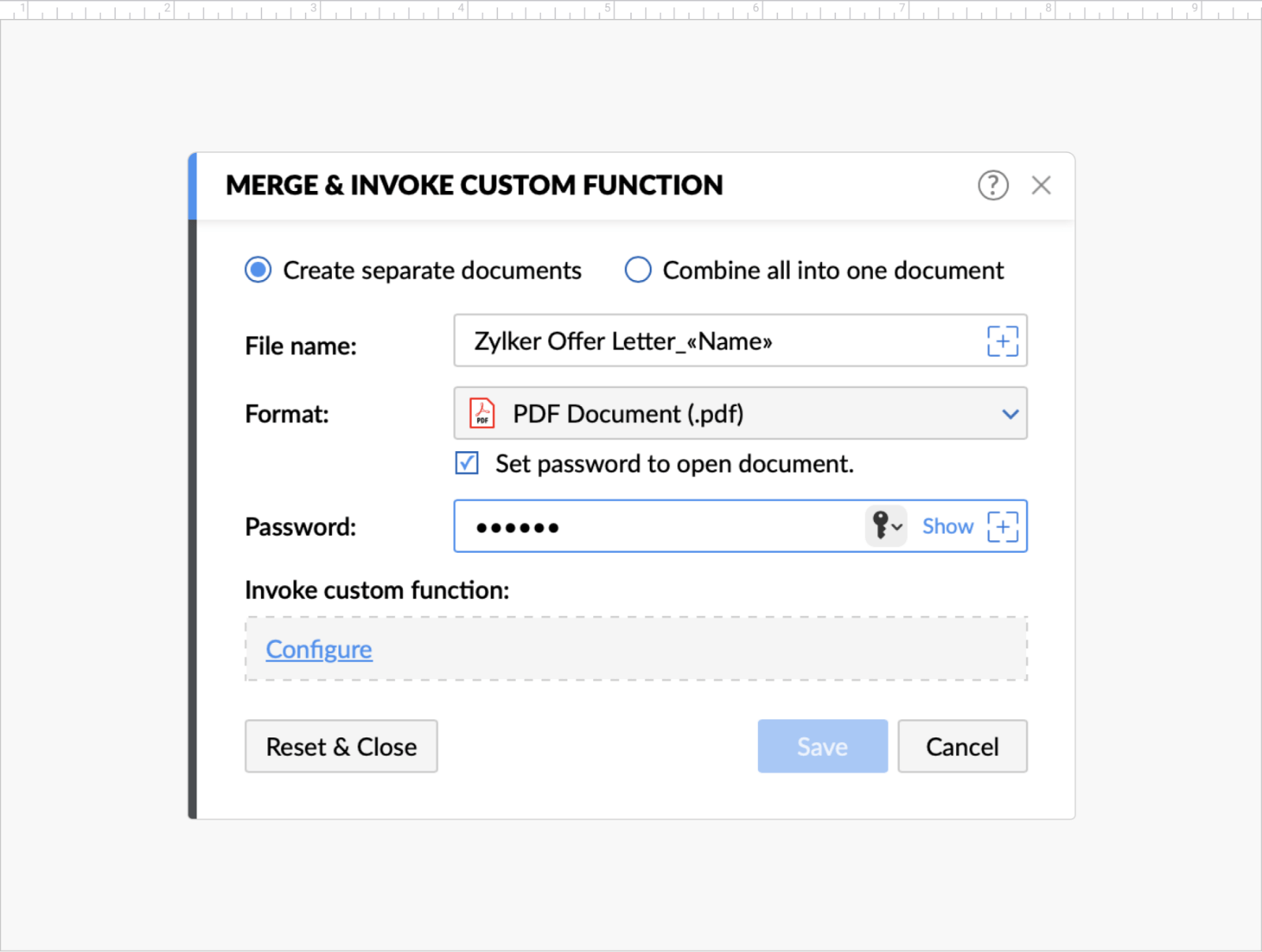1262x952 pixels.
Task: Select Create separate documents option
Action: point(258,270)
